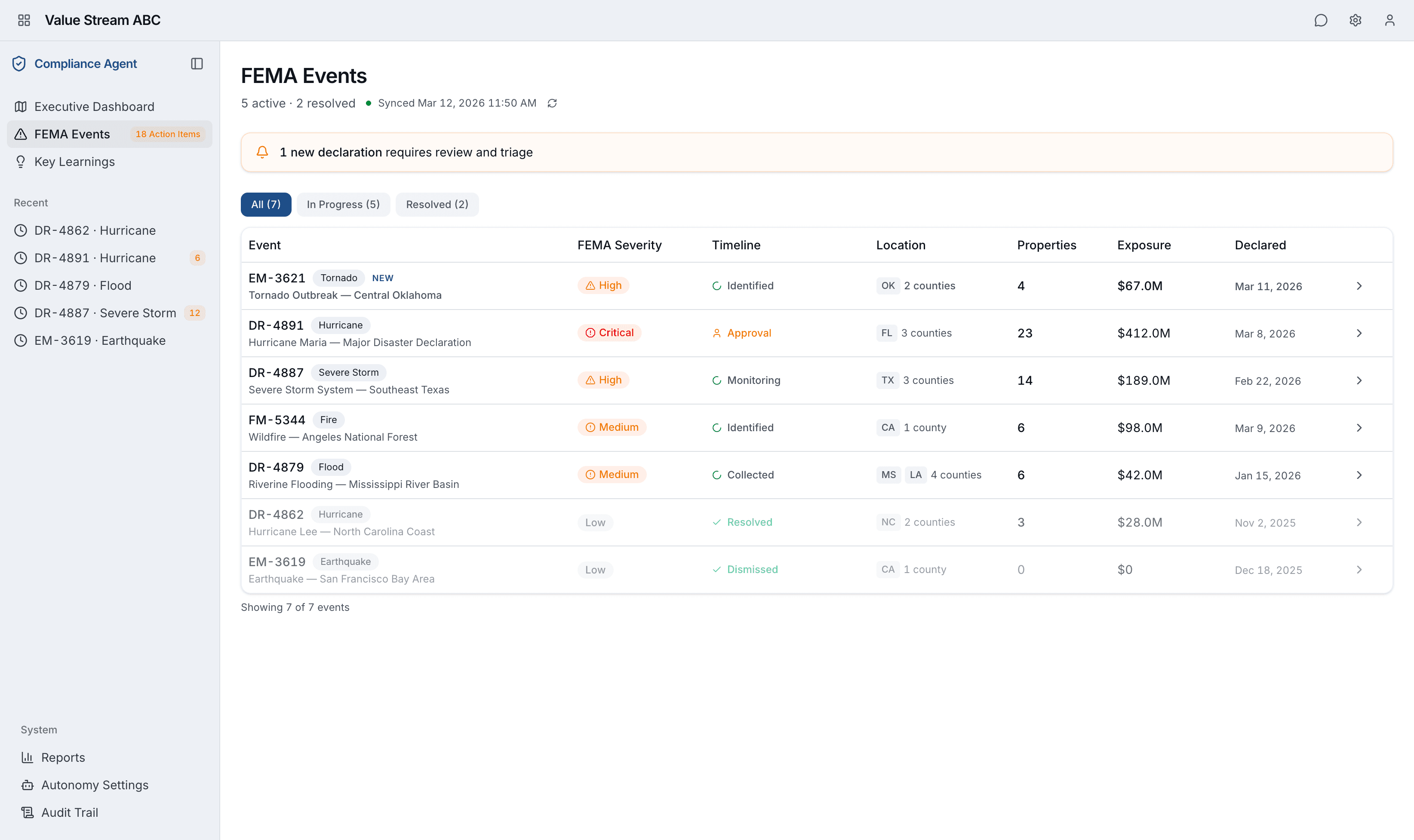
Task: Click the chat bubble icon
Action: coord(1321,20)
